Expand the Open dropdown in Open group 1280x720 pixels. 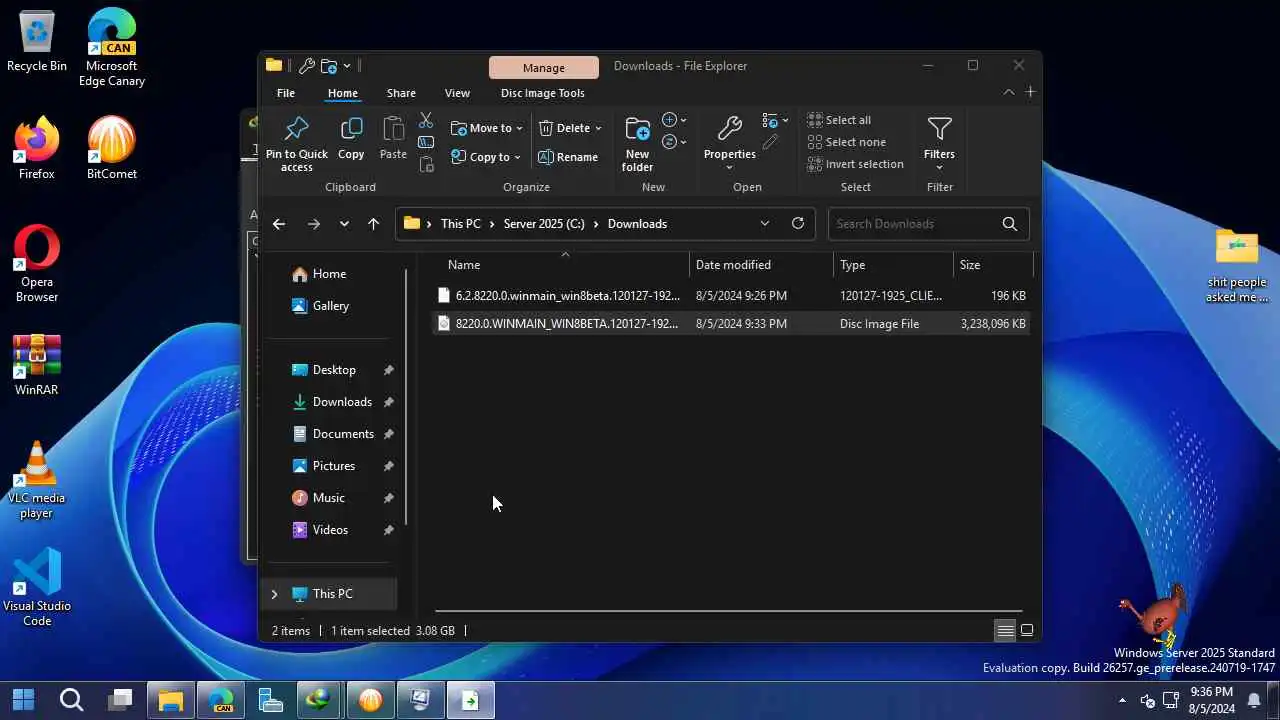[x=776, y=120]
